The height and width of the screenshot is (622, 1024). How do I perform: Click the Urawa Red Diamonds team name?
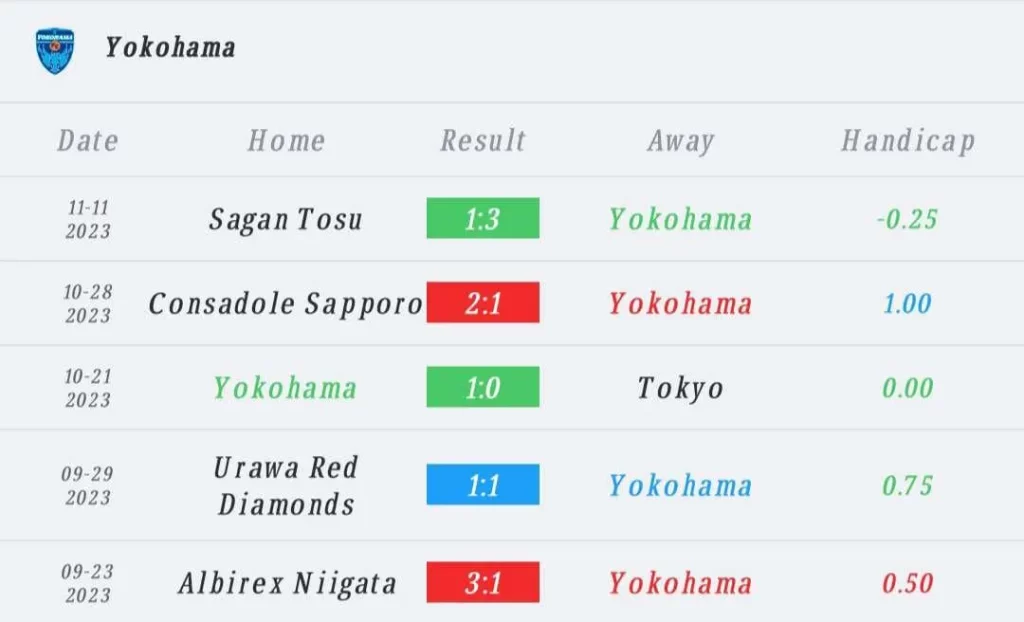286,485
